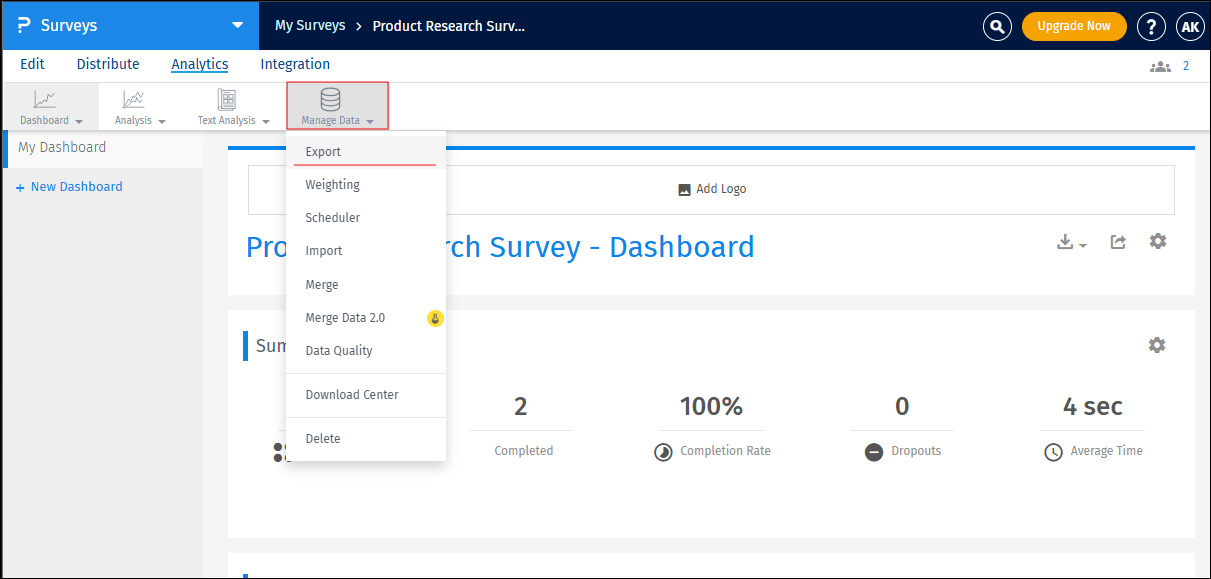Image resolution: width=1211 pixels, height=579 pixels.
Task: Open the Summary section settings gear
Action: pyautogui.click(x=1157, y=344)
